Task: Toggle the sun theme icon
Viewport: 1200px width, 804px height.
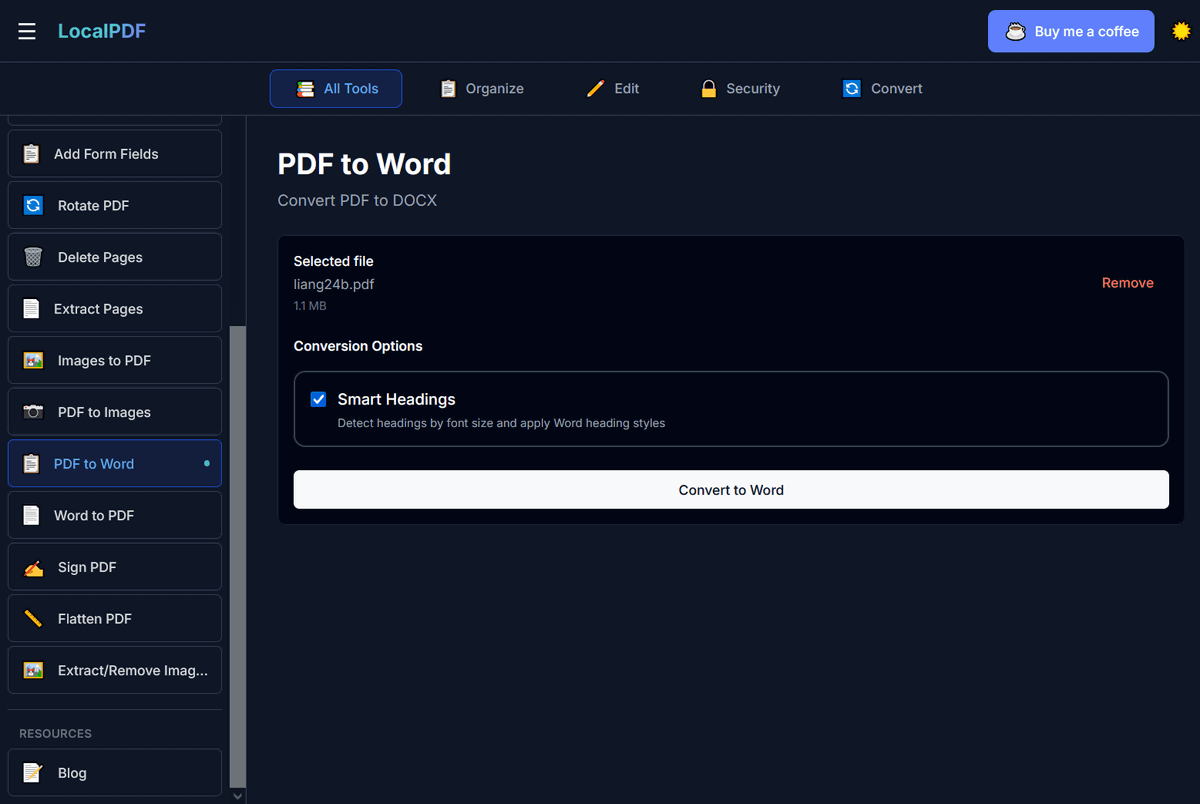Action: coord(1181,31)
